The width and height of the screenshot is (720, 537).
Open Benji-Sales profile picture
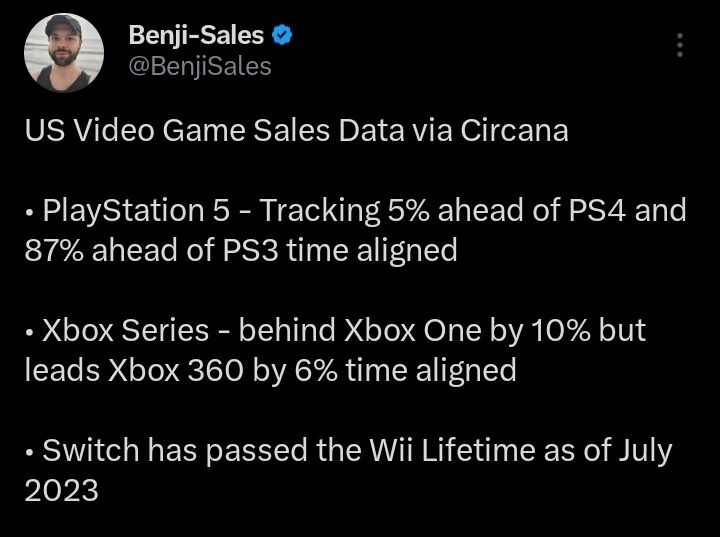(x=64, y=52)
